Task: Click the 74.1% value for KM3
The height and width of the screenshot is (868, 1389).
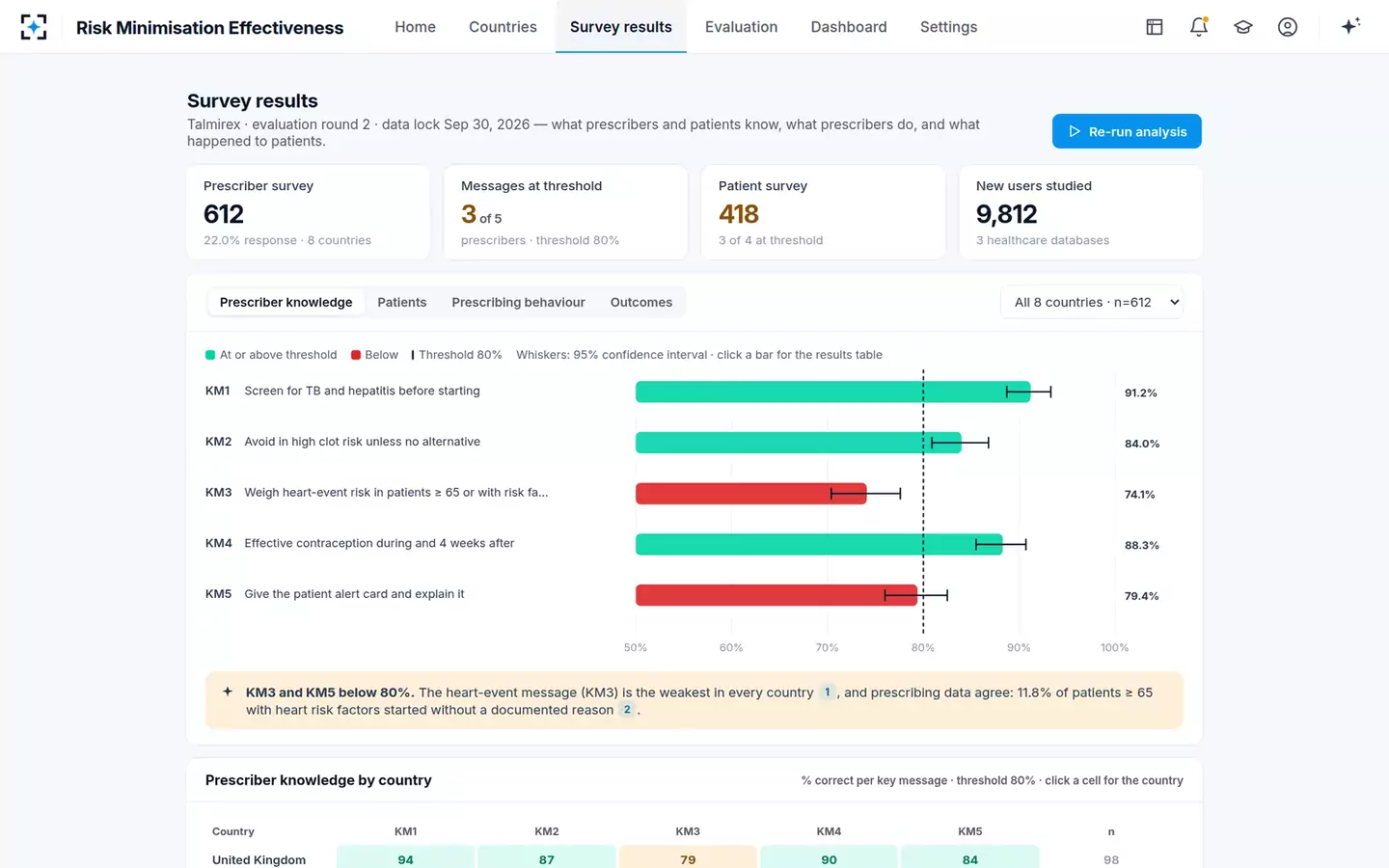Action: point(1139,494)
